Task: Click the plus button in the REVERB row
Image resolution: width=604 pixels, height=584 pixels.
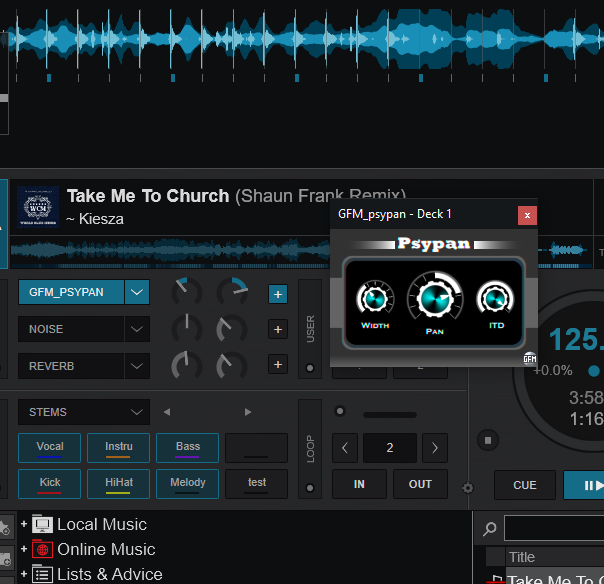Action: (278, 364)
